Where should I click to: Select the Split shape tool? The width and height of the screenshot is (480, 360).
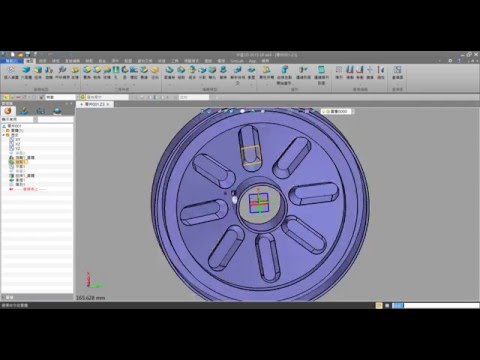[202, 72]
